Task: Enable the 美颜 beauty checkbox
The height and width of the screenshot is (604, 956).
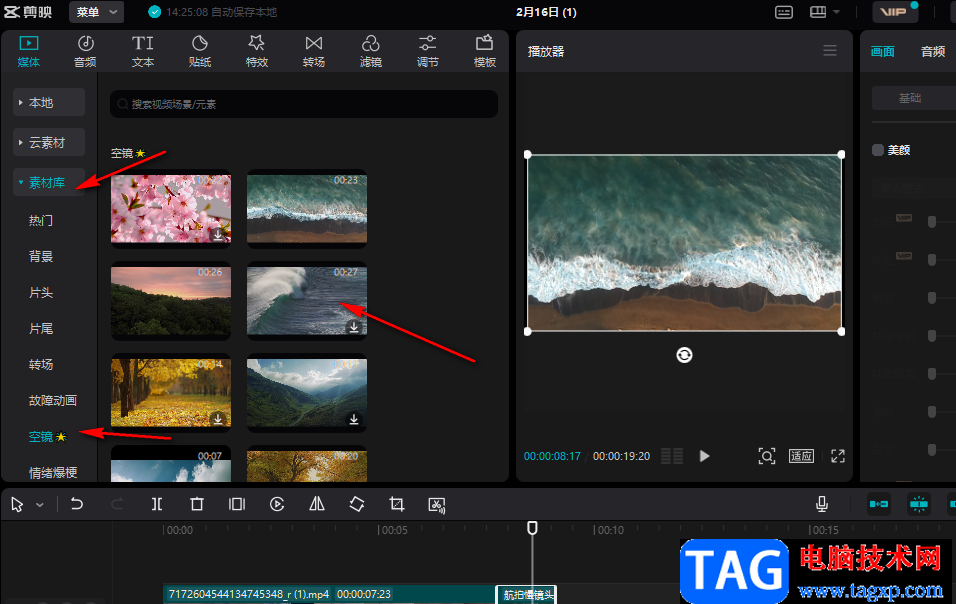Action: [x=878, y=150]
